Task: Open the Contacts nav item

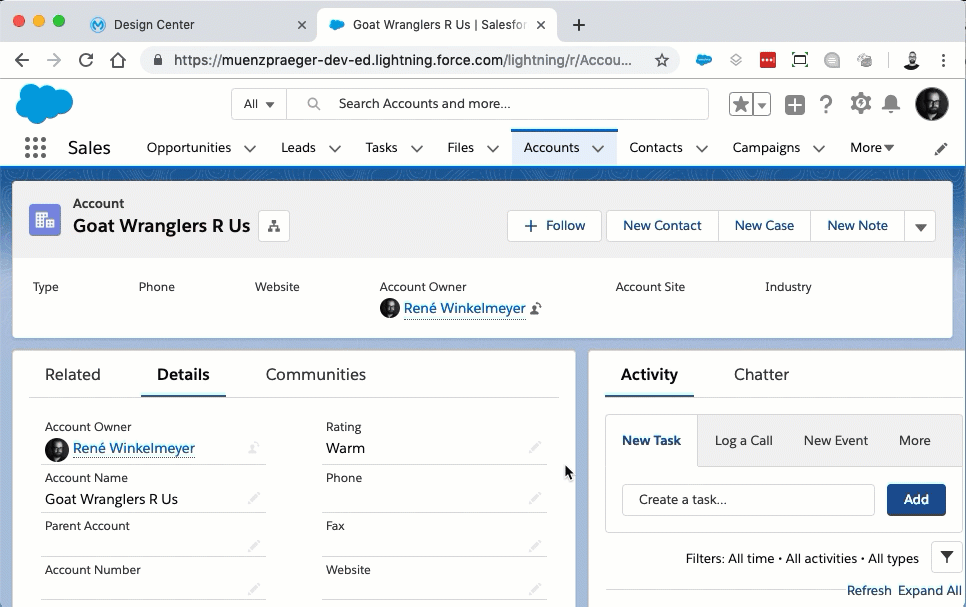Action: tap(656, 147)
